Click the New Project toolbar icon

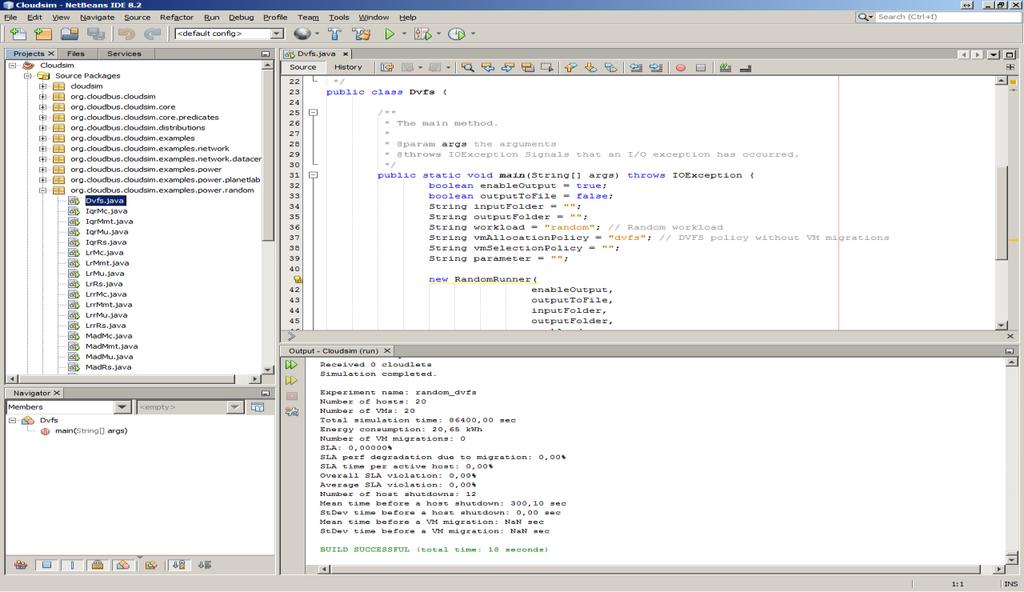tap(43, 33)
